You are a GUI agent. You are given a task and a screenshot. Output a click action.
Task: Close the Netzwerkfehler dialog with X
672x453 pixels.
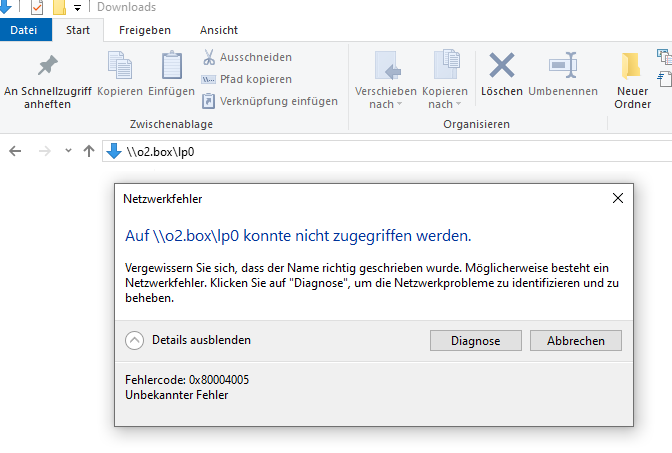click(x=618, y=198)
